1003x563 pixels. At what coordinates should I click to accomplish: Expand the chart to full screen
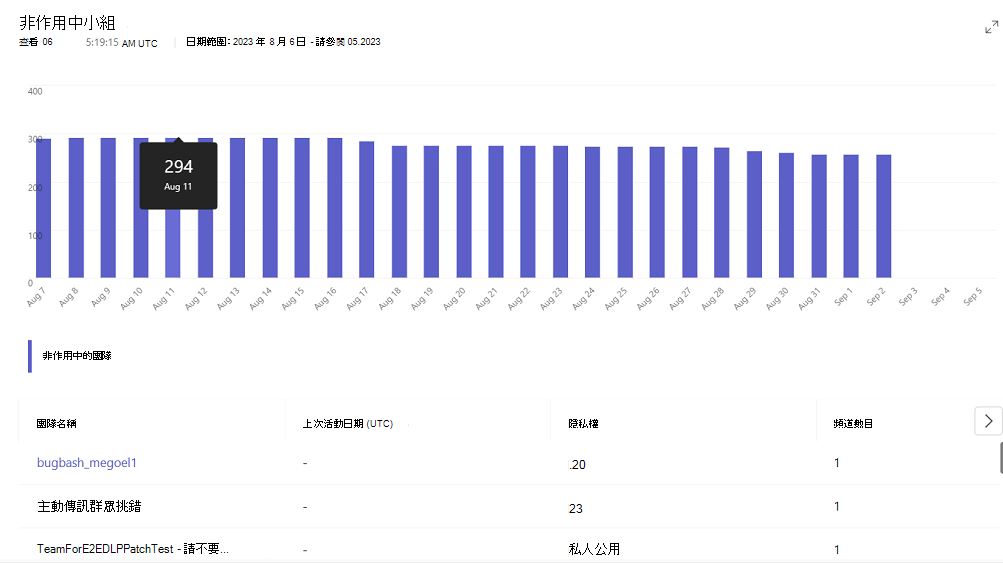pyautogui.click(x=991, y=28)
